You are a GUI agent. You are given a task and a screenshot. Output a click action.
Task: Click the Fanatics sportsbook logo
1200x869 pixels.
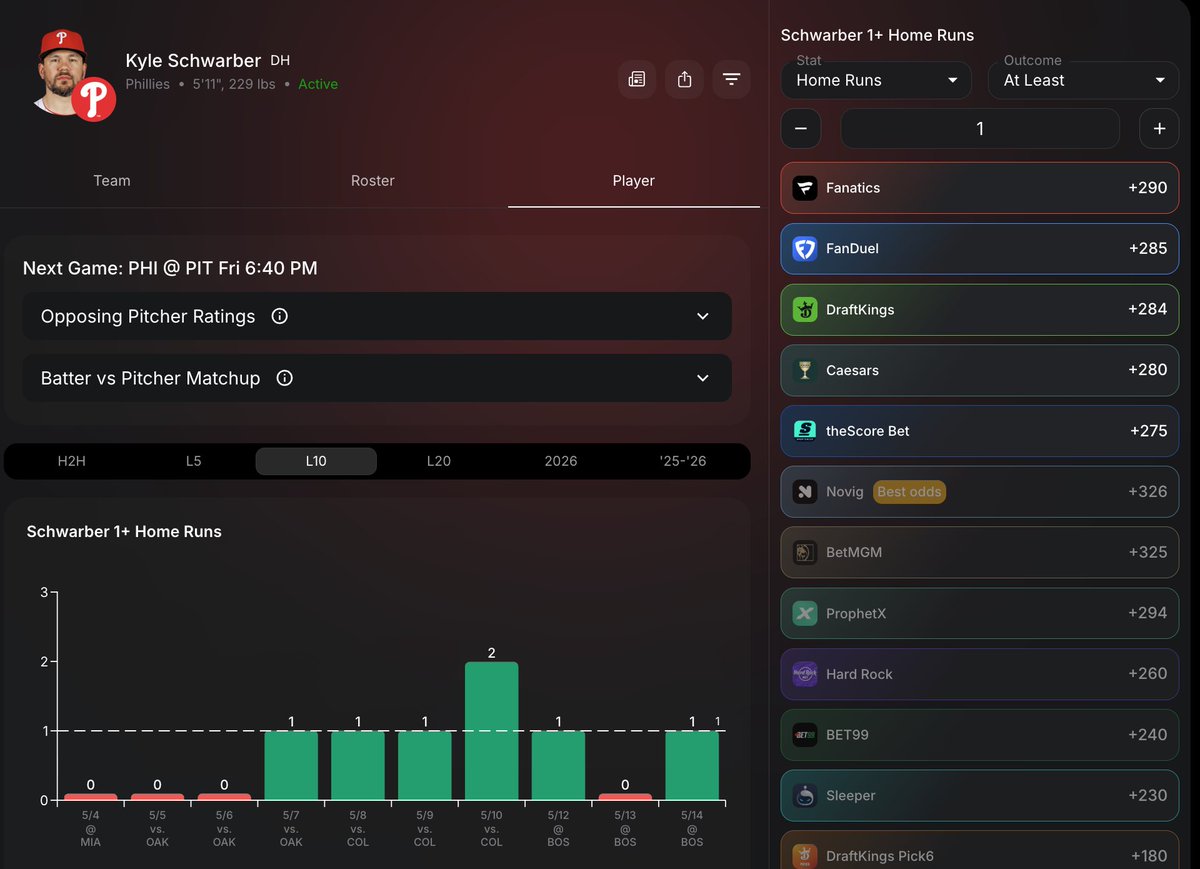click(x=805, y=188)
